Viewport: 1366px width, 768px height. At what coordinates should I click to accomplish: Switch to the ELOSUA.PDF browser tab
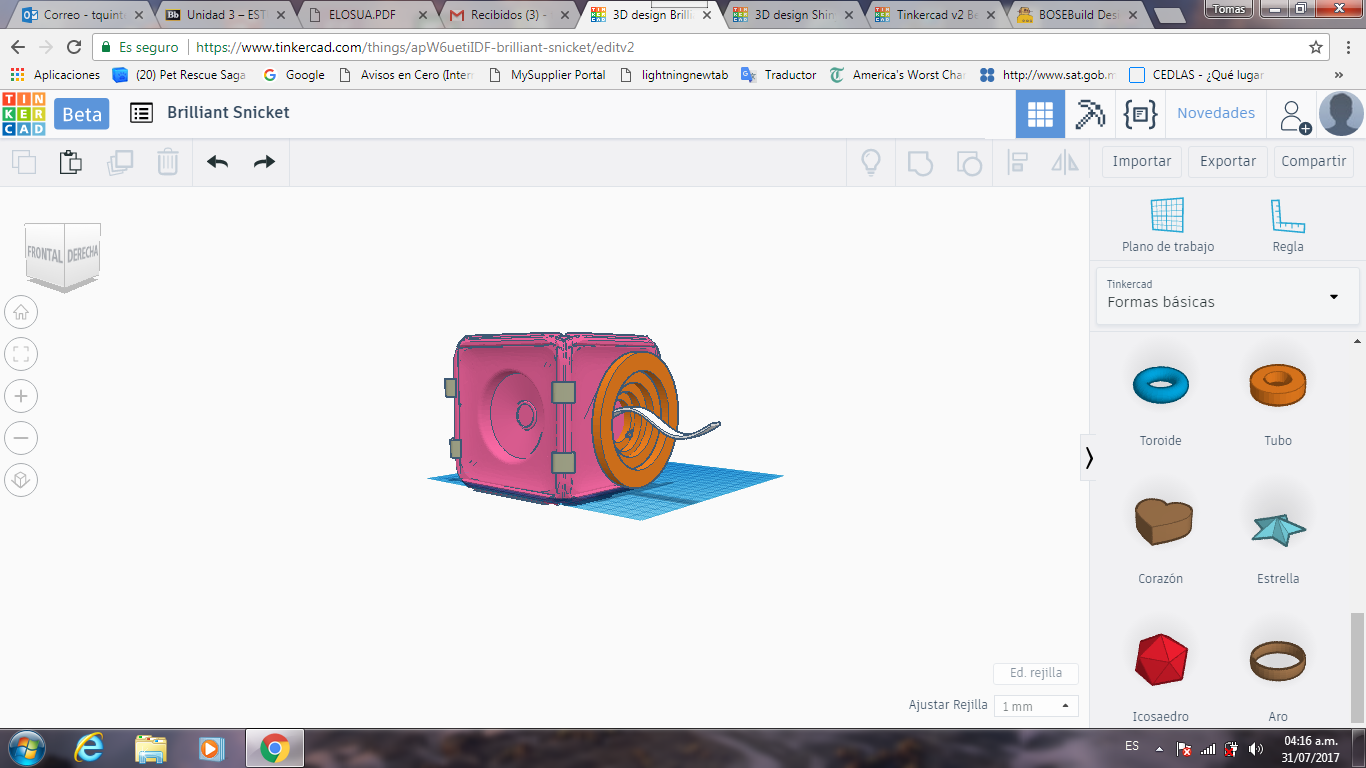(x=366, y=15)
